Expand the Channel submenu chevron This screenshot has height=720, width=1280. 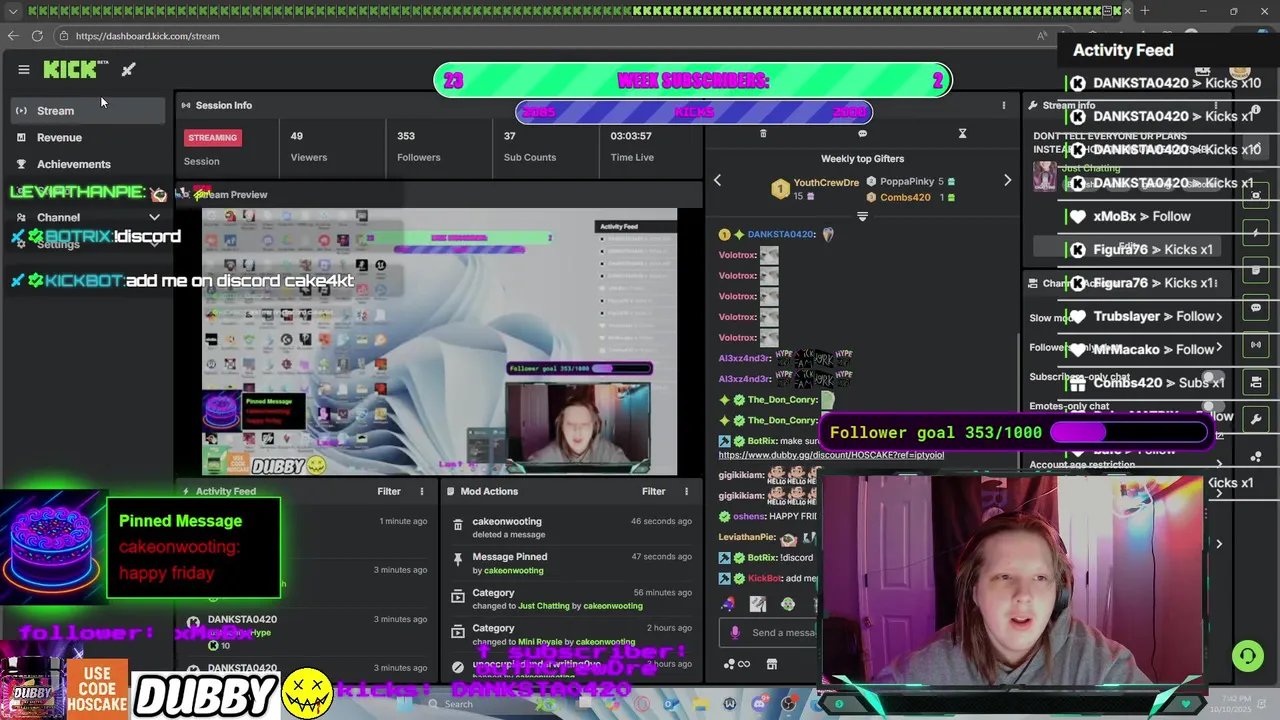(154, 217)
